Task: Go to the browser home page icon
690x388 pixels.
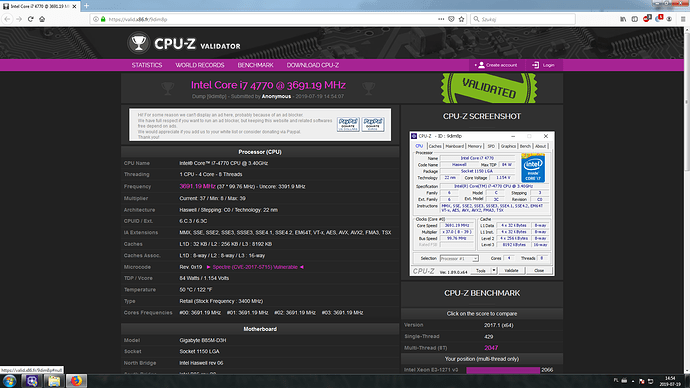Action: click(x=42, y=19)
